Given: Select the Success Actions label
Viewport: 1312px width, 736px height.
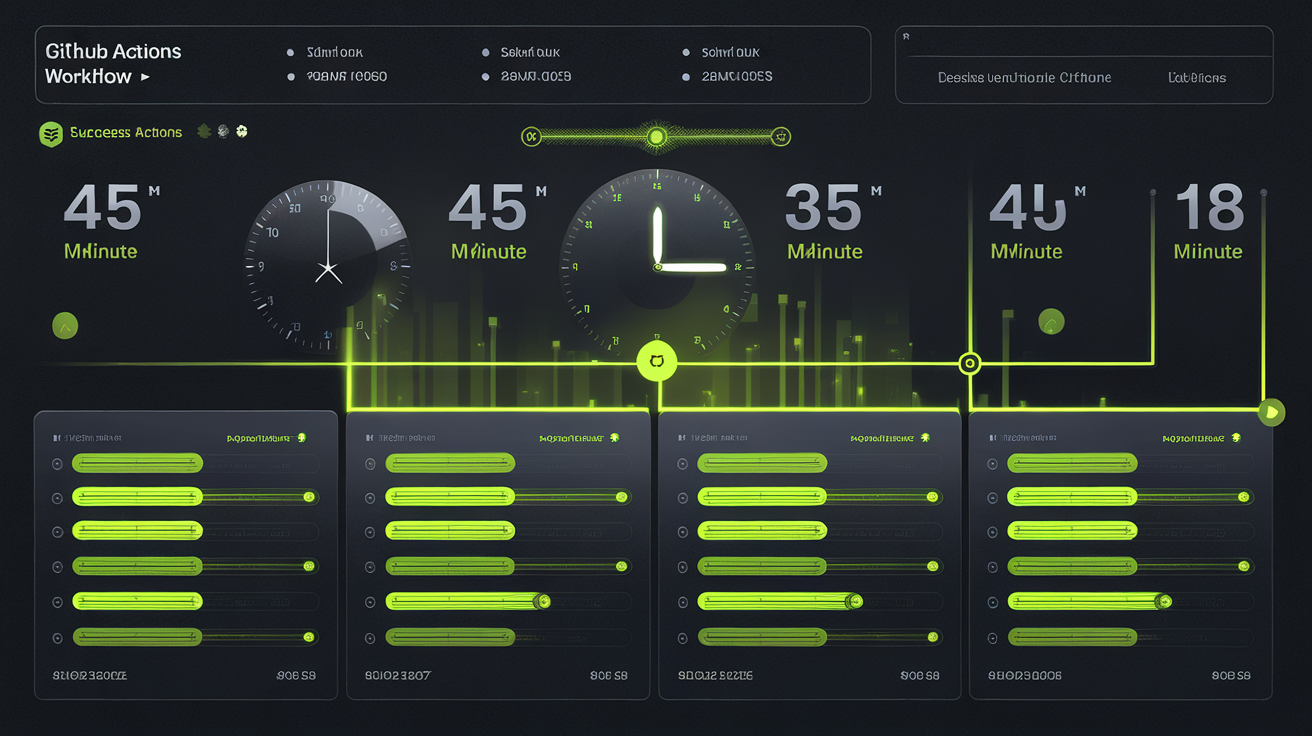Looking at the screenshot, I should [126, 132].
